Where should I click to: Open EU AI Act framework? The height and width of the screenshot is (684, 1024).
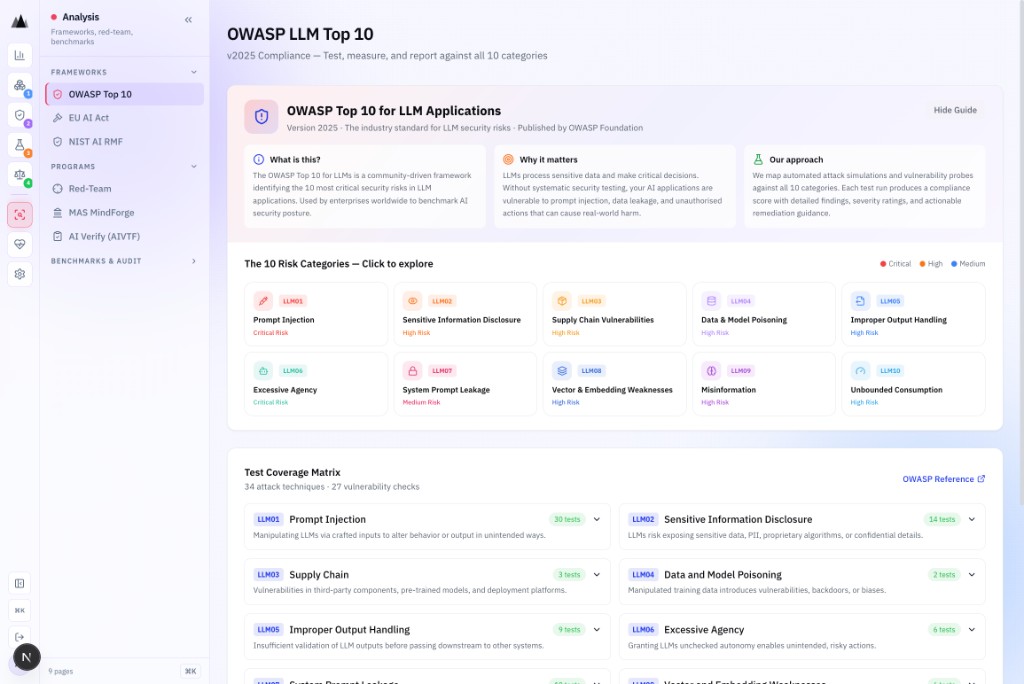coord(124,118)
